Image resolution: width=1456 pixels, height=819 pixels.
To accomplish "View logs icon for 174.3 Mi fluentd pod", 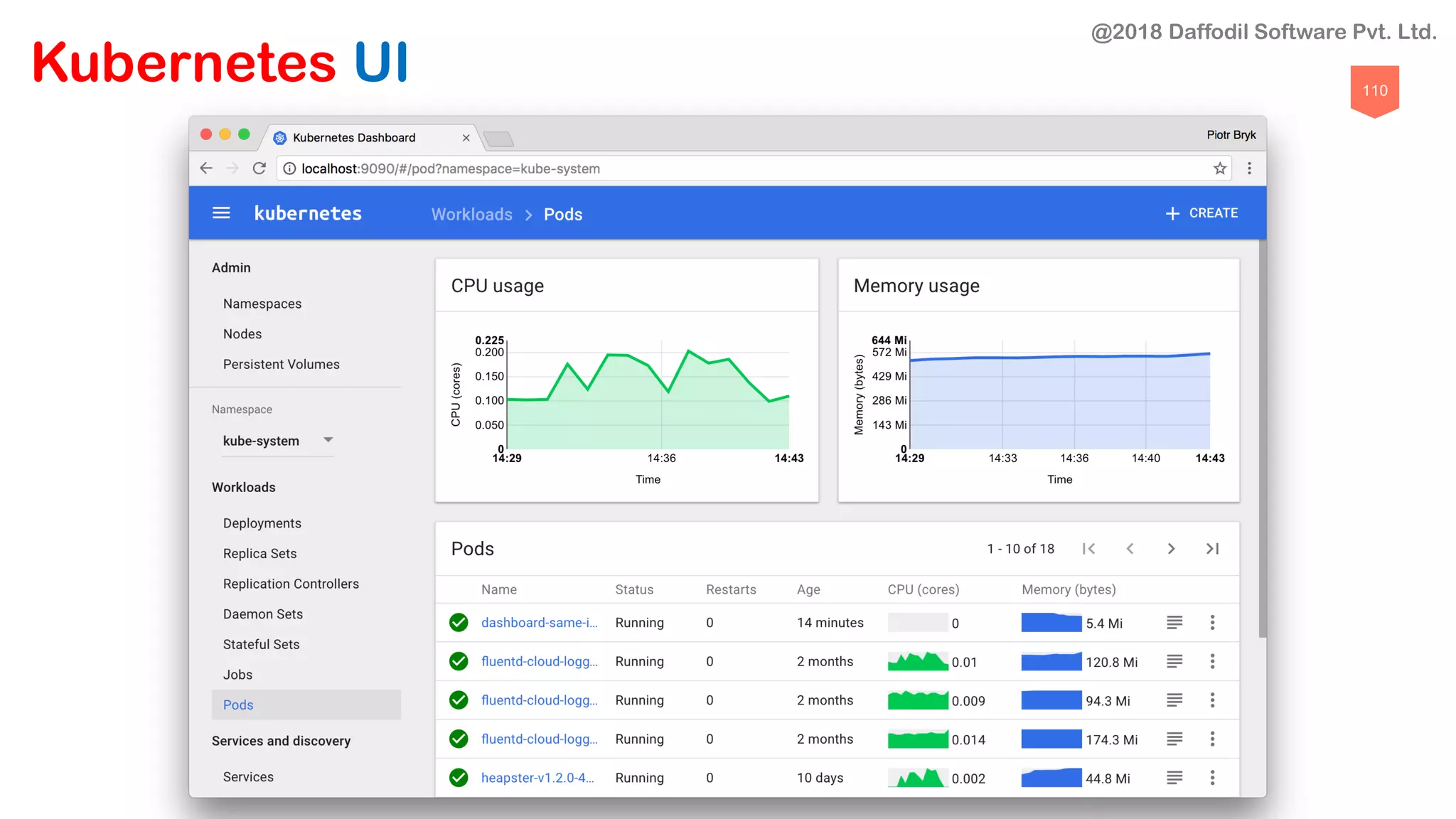I will (x=1174, y=739).
